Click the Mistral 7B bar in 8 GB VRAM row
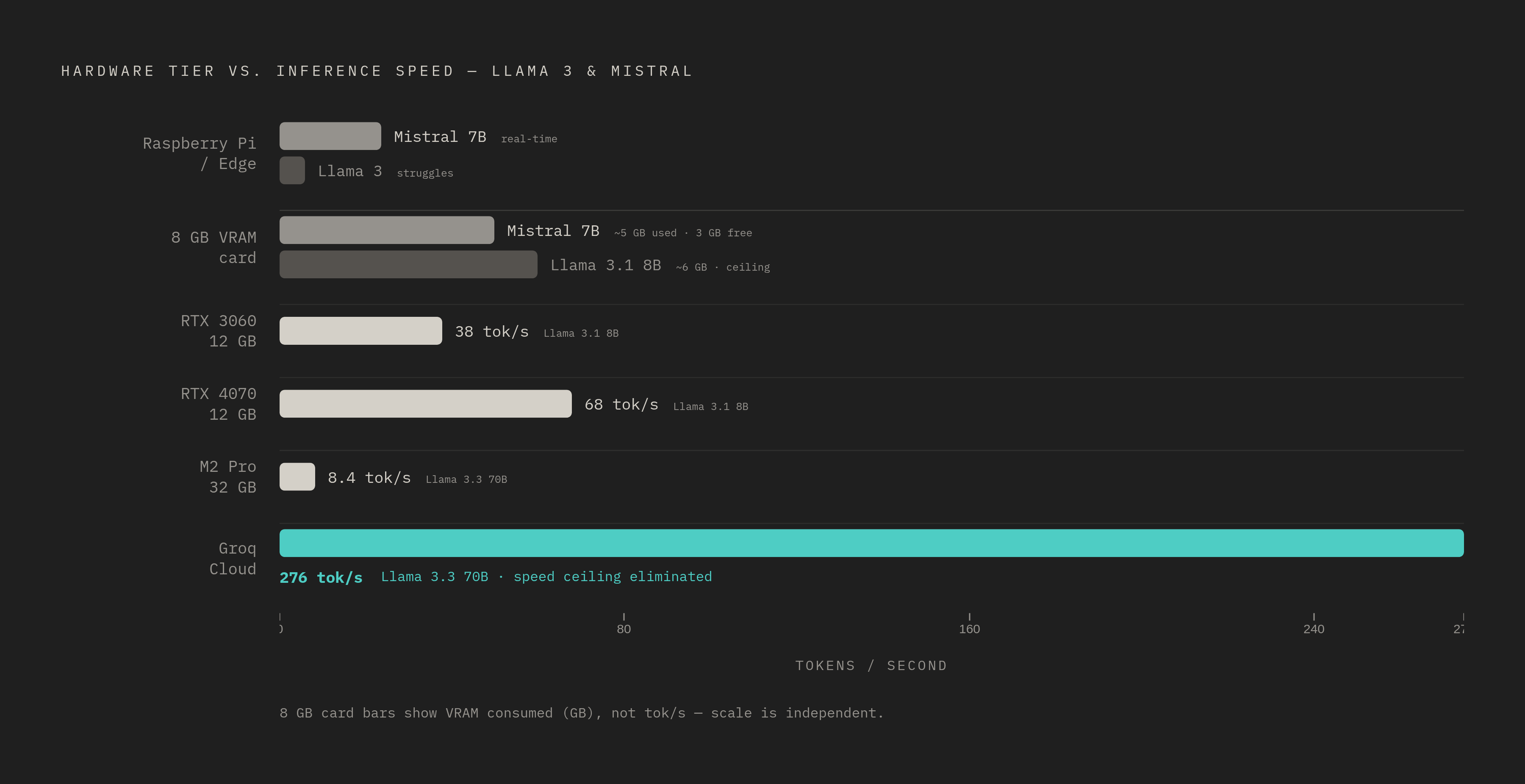Image resolution: width=1525 pixels, height=784 pixels. [387, 230]
